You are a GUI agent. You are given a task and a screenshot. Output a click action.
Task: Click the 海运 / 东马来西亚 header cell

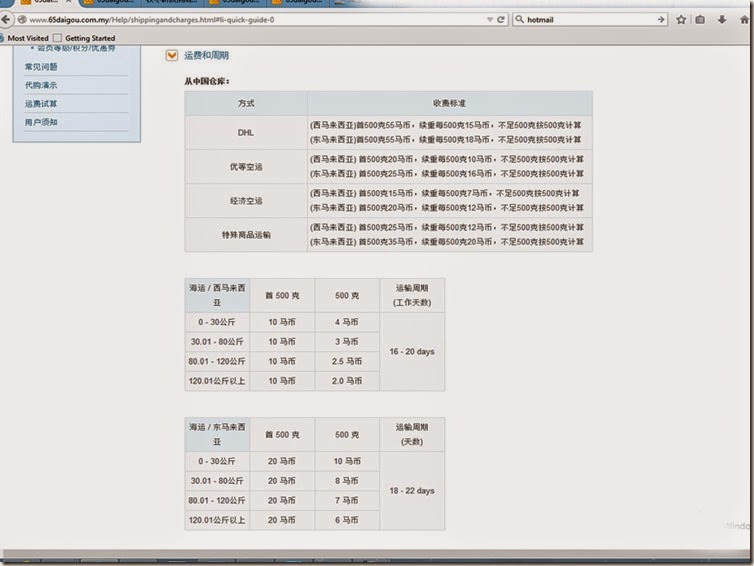coord(217,434)
